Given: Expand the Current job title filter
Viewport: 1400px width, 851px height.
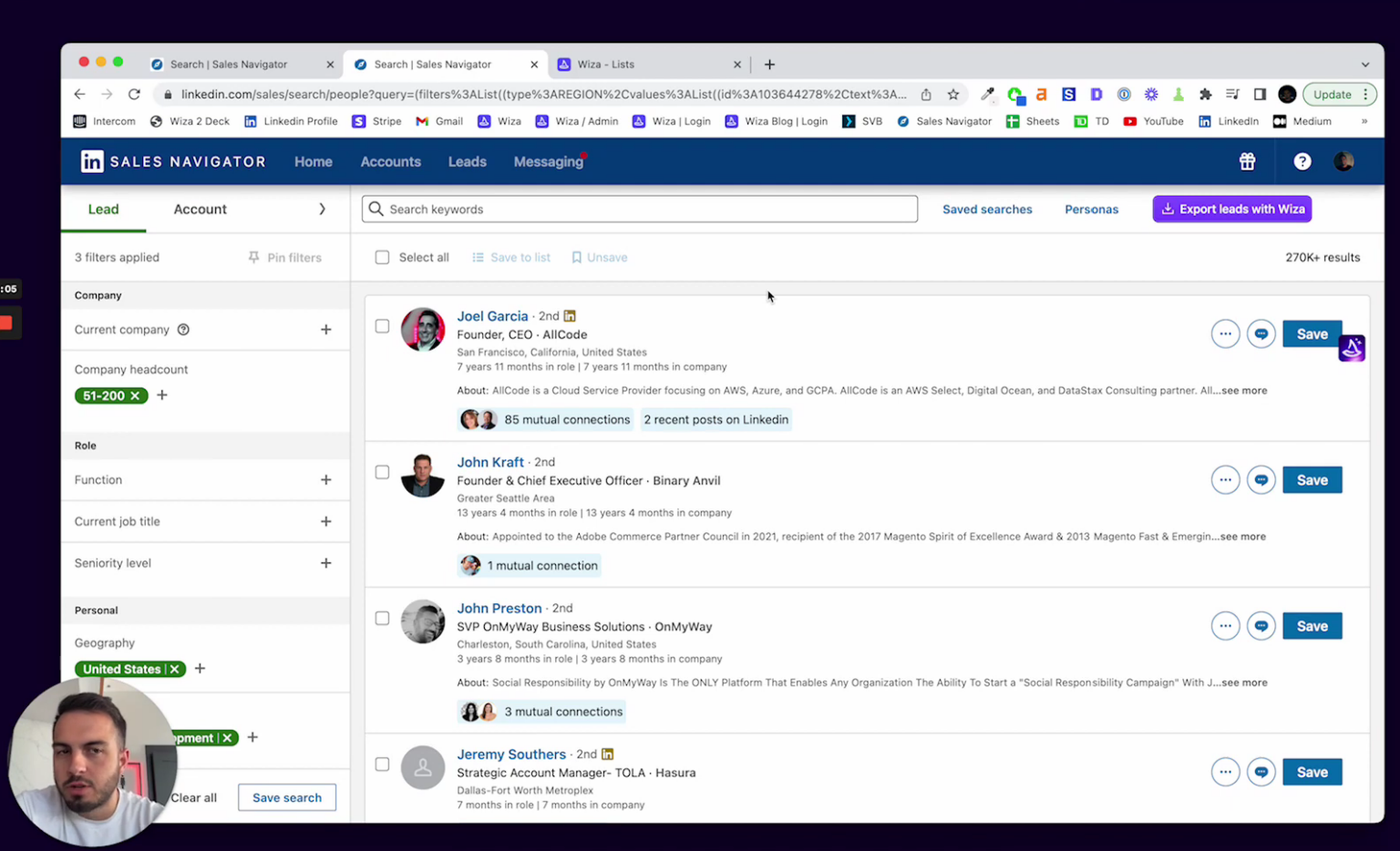Looking at the screenshot, I should (x=325, y=521).
